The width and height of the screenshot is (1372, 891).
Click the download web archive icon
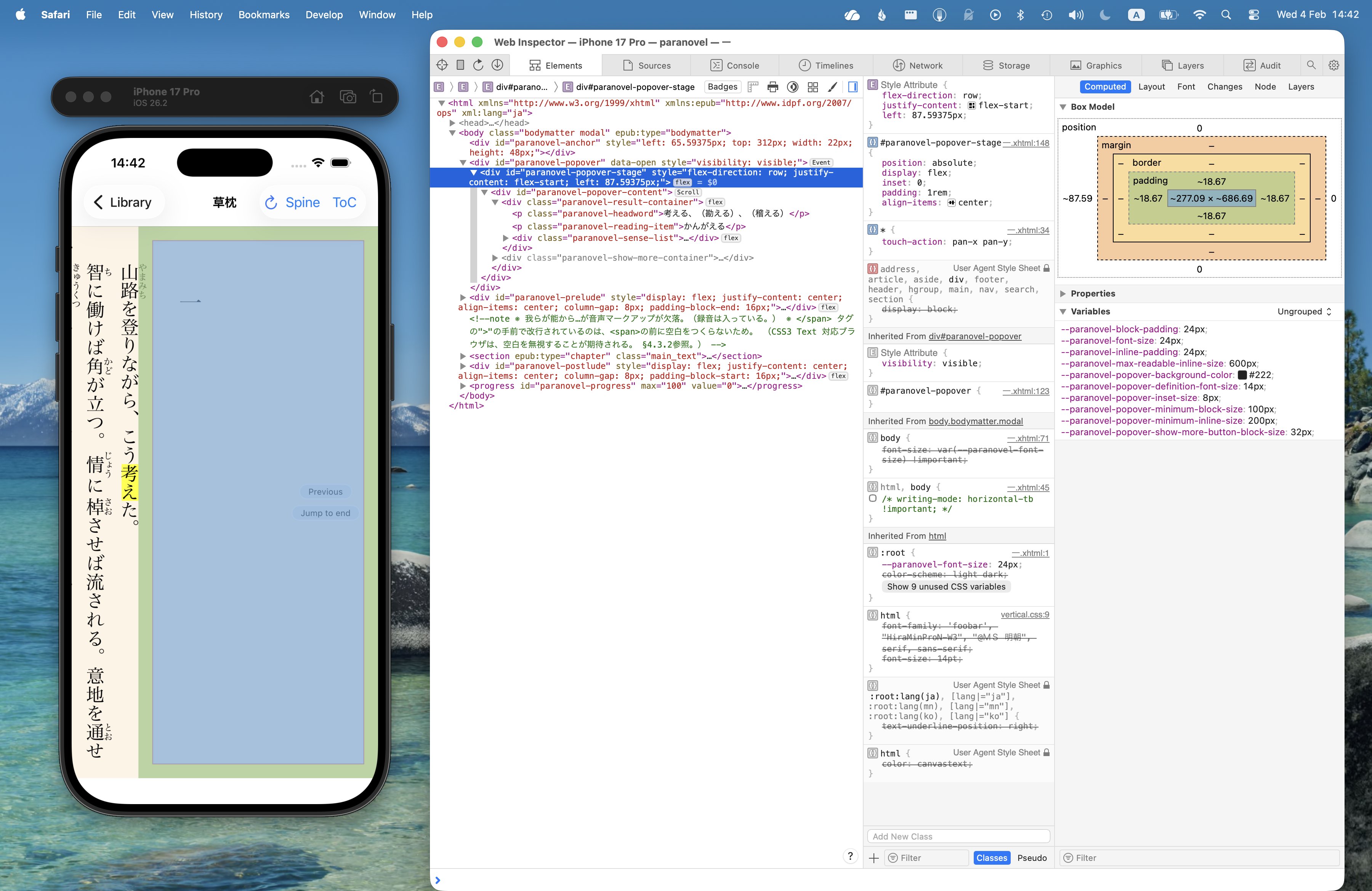pyautogui.click(x=497, y=65)
